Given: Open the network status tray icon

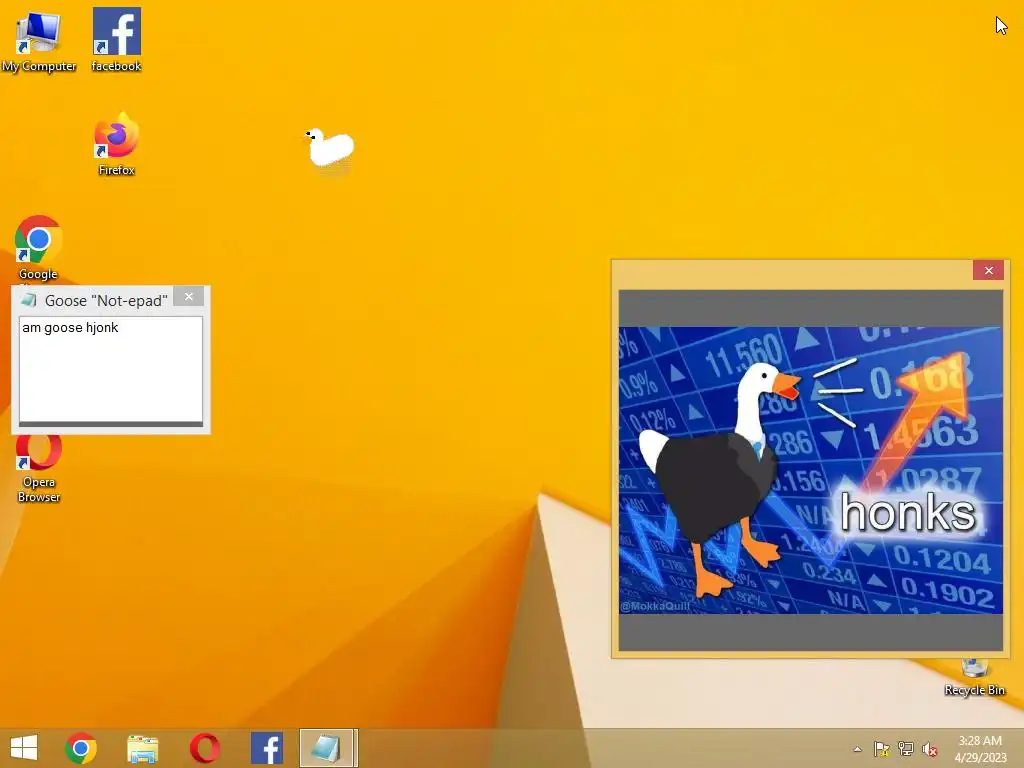Looking at the screenshot, I should (x=906, y=749).
